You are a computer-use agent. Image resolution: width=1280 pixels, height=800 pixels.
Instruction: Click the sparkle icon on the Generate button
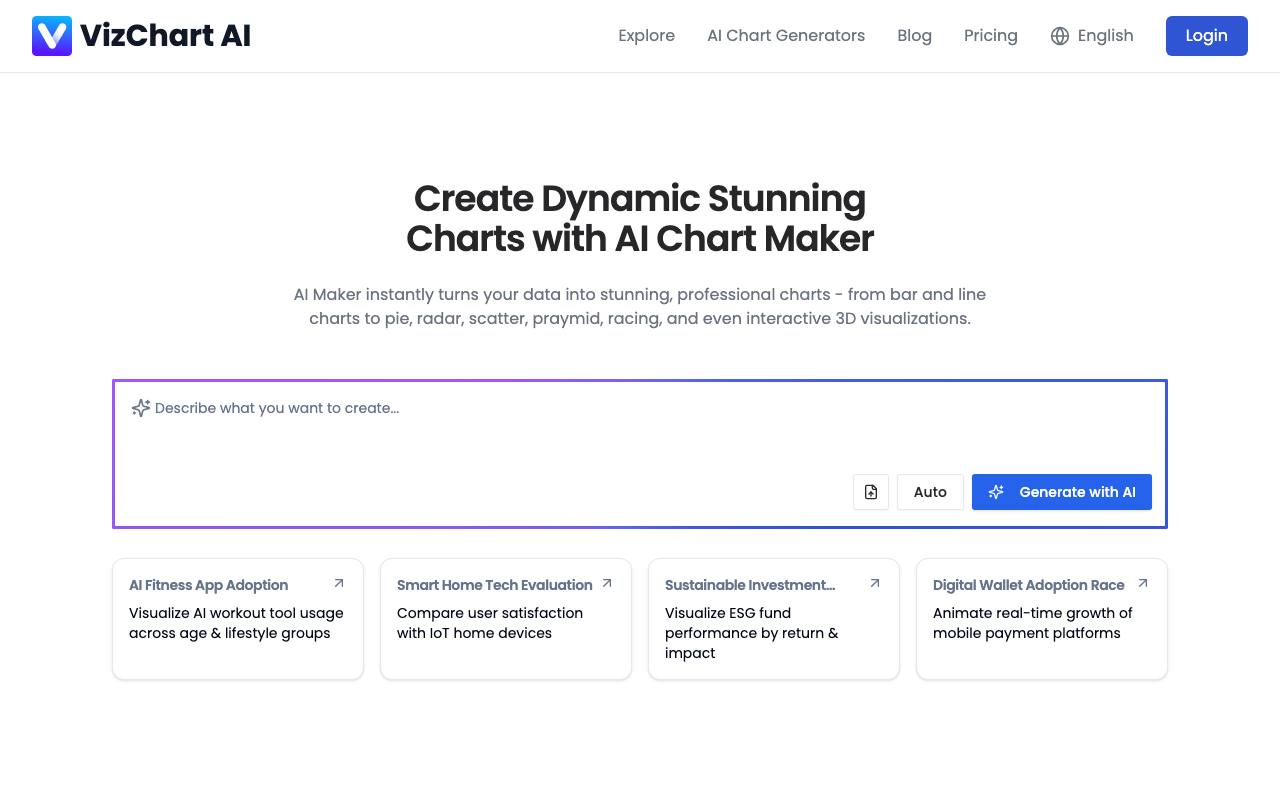coord(996,492)
